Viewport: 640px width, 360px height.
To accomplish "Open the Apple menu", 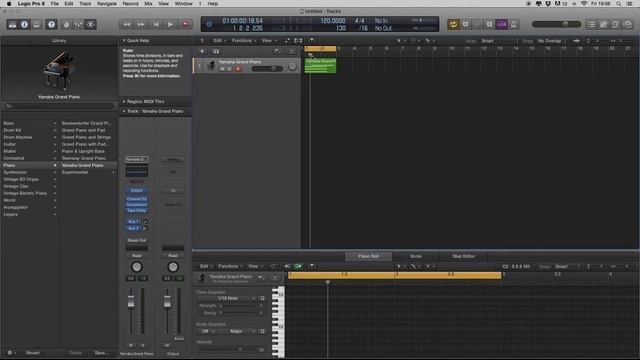I will click(x=9, y=4).
